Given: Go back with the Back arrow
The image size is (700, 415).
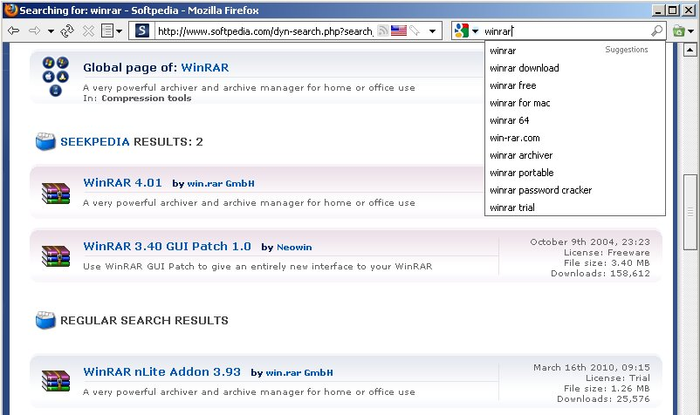Looking at the screenshot, I should [x=14, y=31].
